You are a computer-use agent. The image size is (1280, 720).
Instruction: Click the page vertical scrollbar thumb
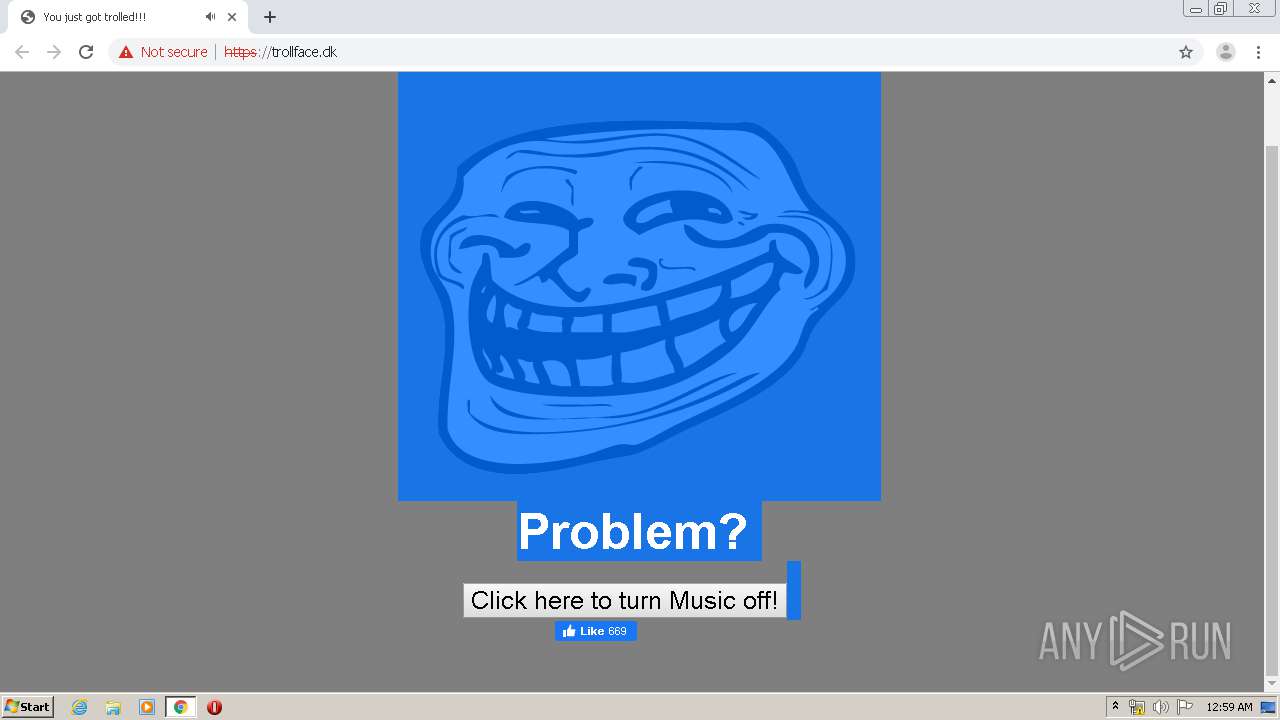(x=1272, y=410)
